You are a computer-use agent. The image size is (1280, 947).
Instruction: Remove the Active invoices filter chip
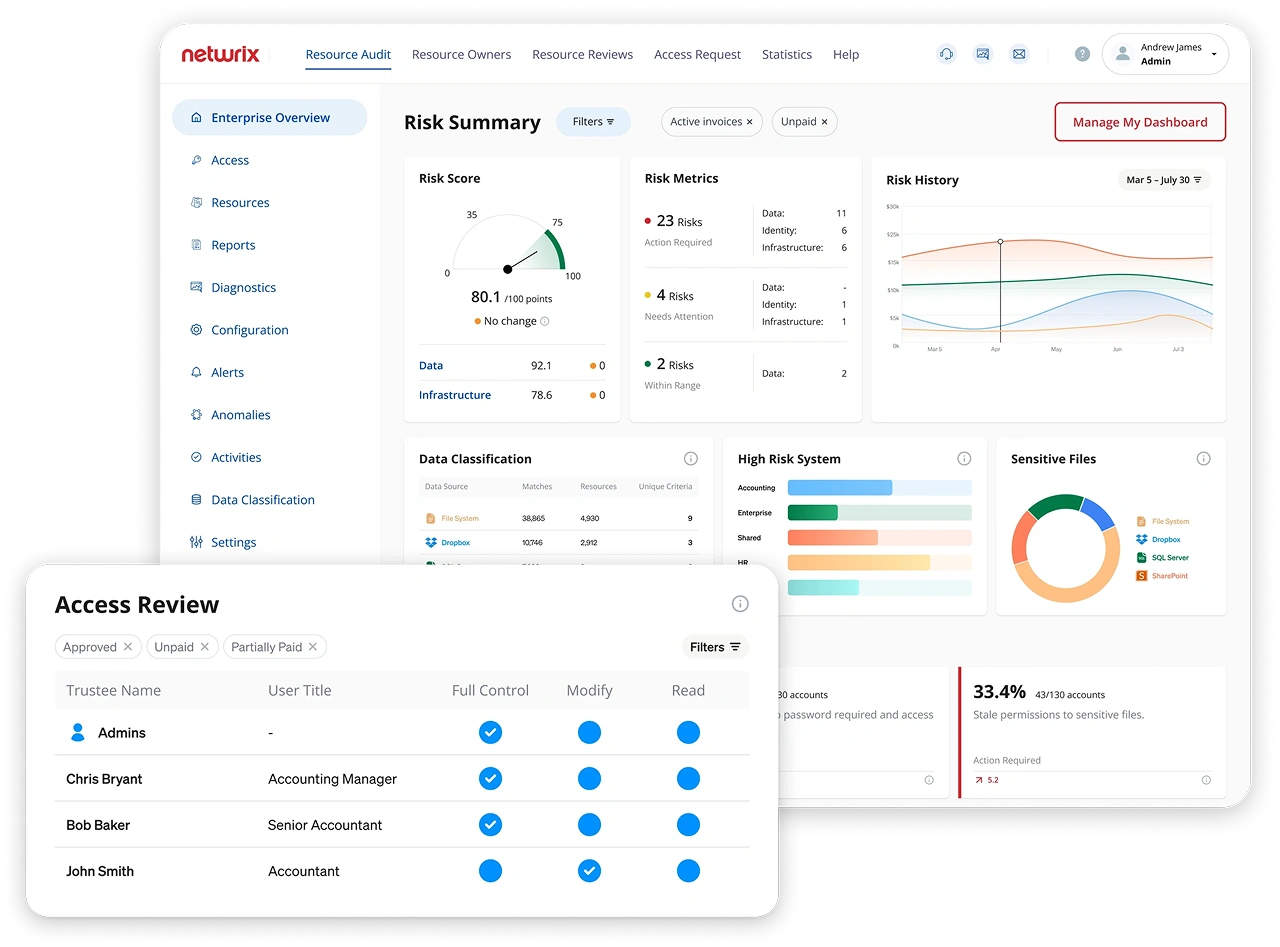[749, 122]
